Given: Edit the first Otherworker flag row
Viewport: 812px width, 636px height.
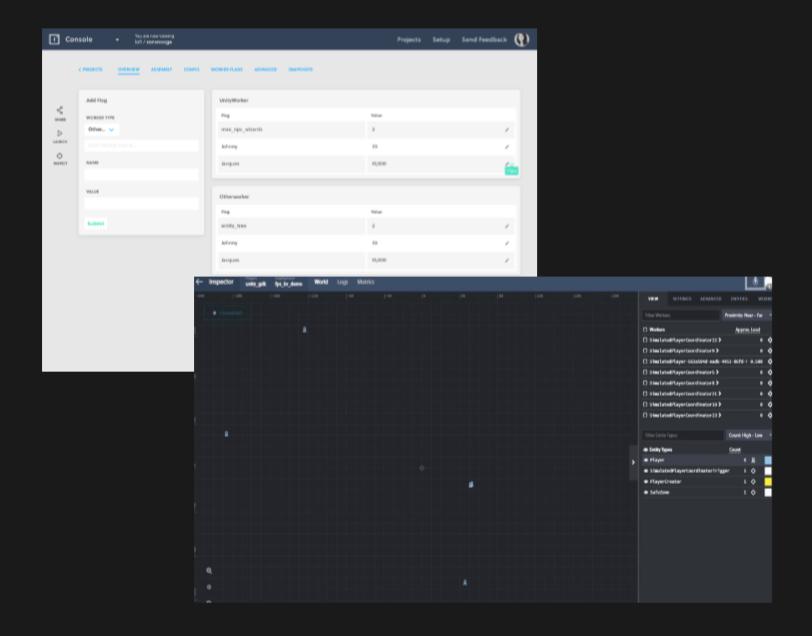Looking at the screenshot, I should [x=507, y=226].
